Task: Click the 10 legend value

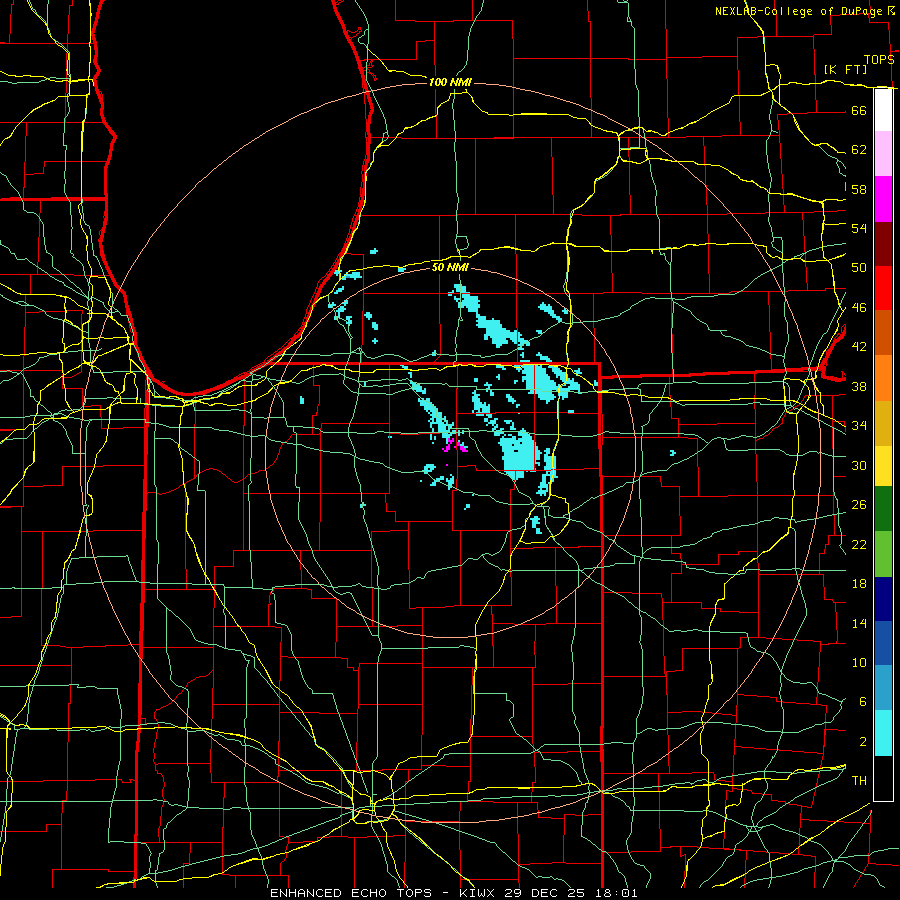Action: pyautogui.click(x=859, y=663)
